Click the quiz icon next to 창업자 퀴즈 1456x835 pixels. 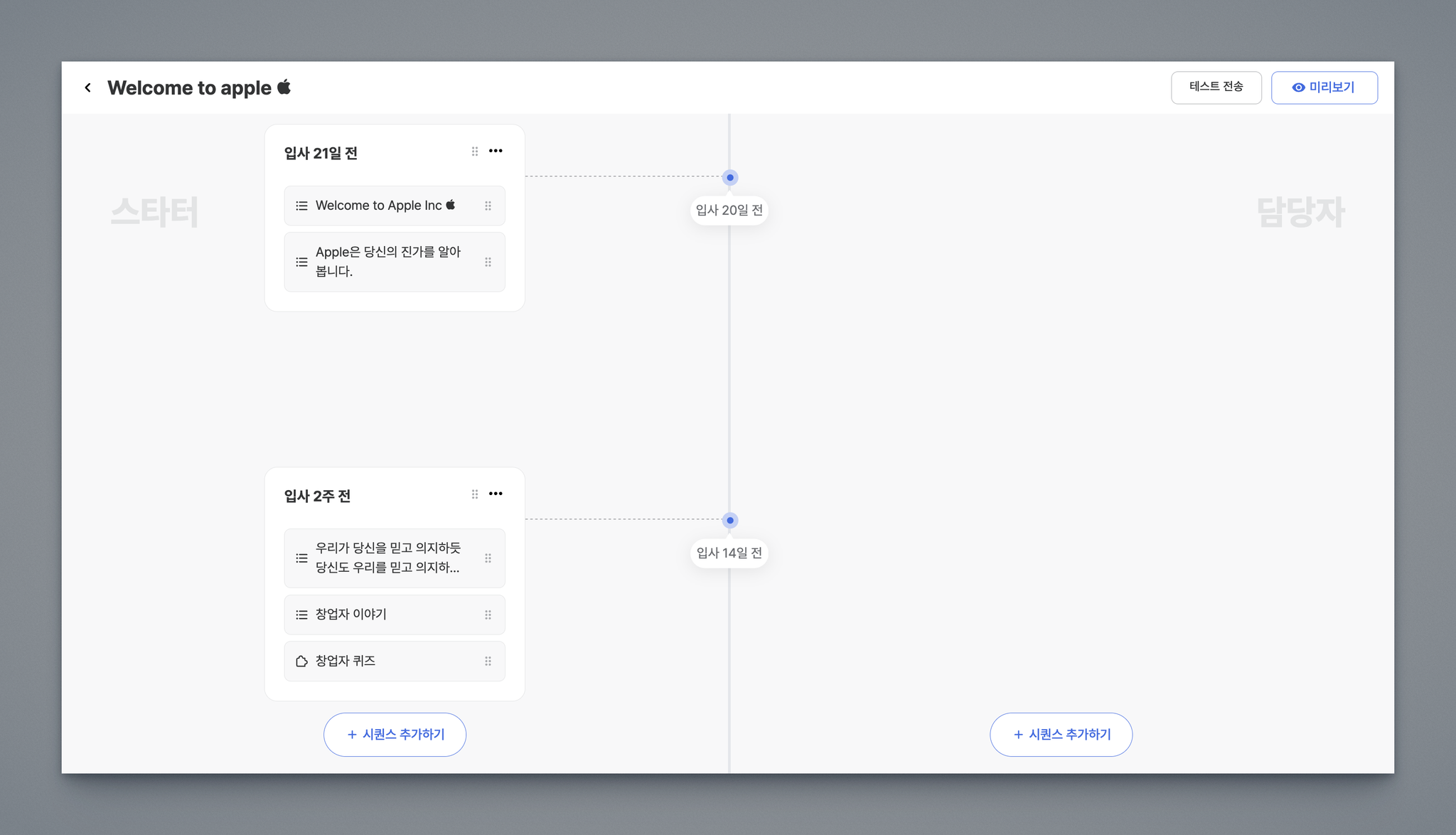(x=301, y=661)
